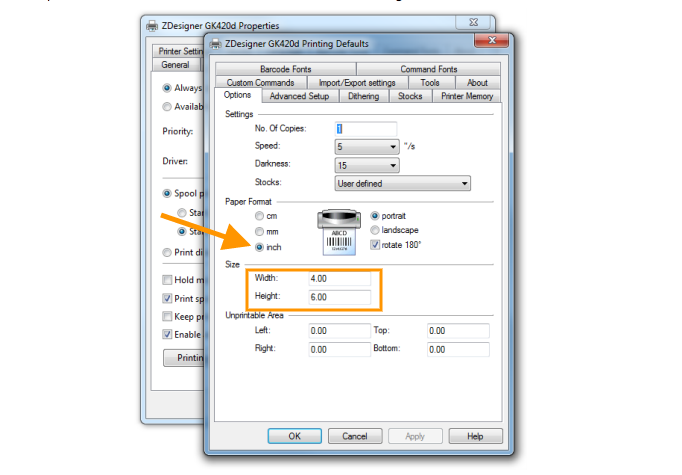Select Print directly radio in Properties window
The width and height of the screenshot is (682, 475).
pos(167,252)
